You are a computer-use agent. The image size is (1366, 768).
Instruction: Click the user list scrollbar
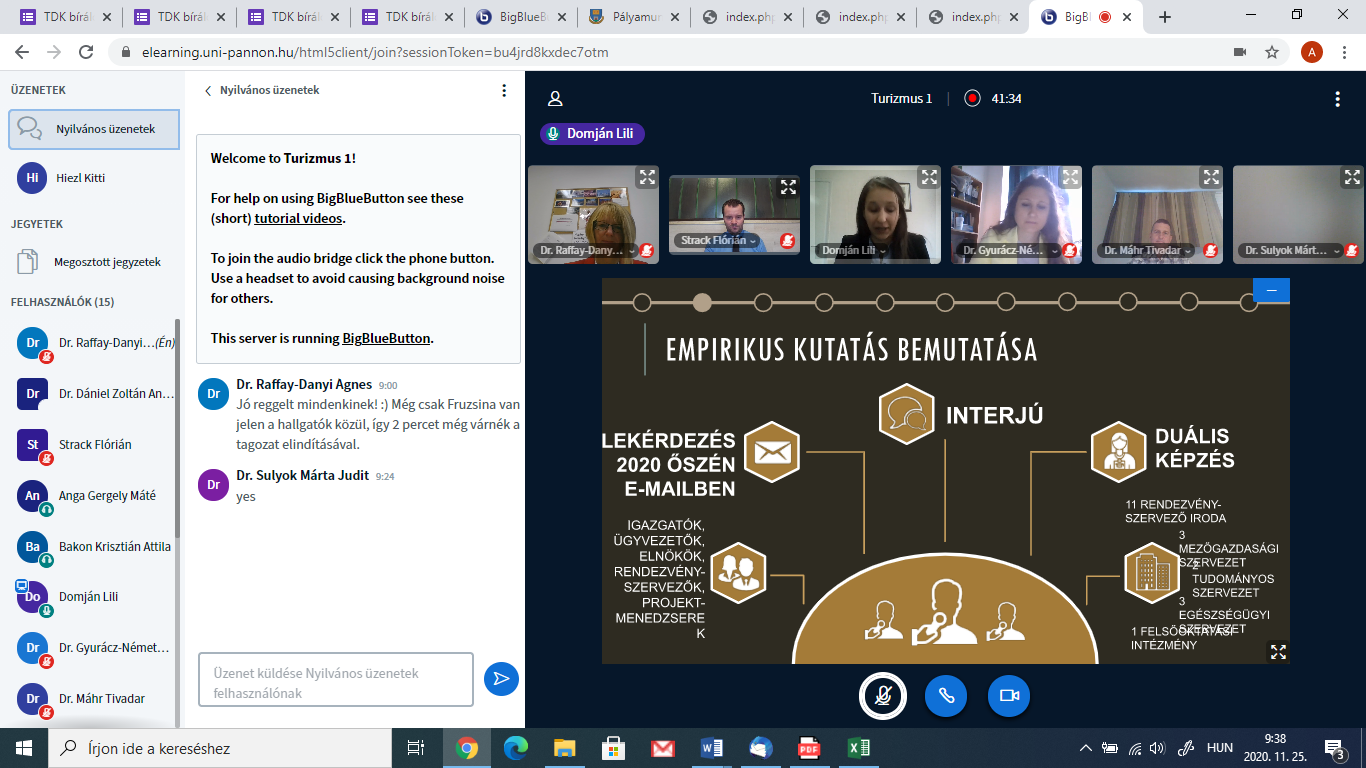point(178,430)
